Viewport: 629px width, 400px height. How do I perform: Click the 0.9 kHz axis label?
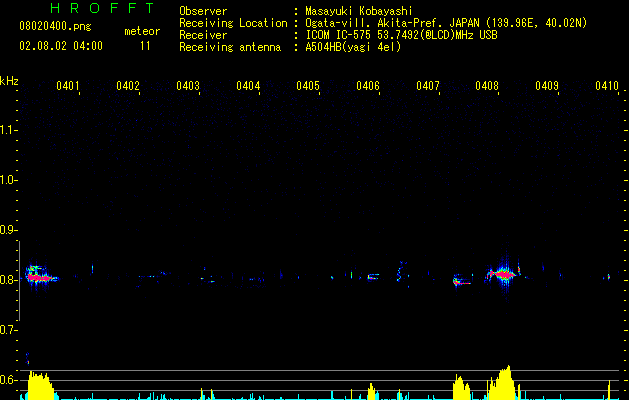pyautogui.click(x=8, y=230)
